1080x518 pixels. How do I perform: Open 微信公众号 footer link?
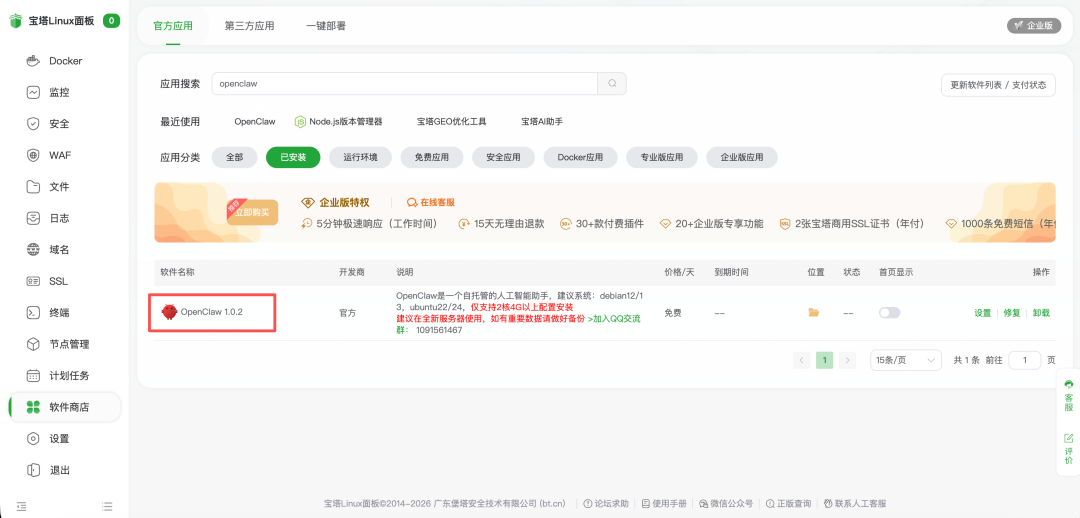(726, 504)
